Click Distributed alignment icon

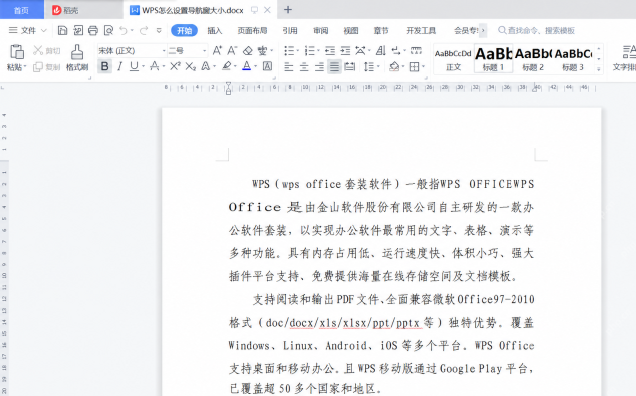[x=350, y=66]
